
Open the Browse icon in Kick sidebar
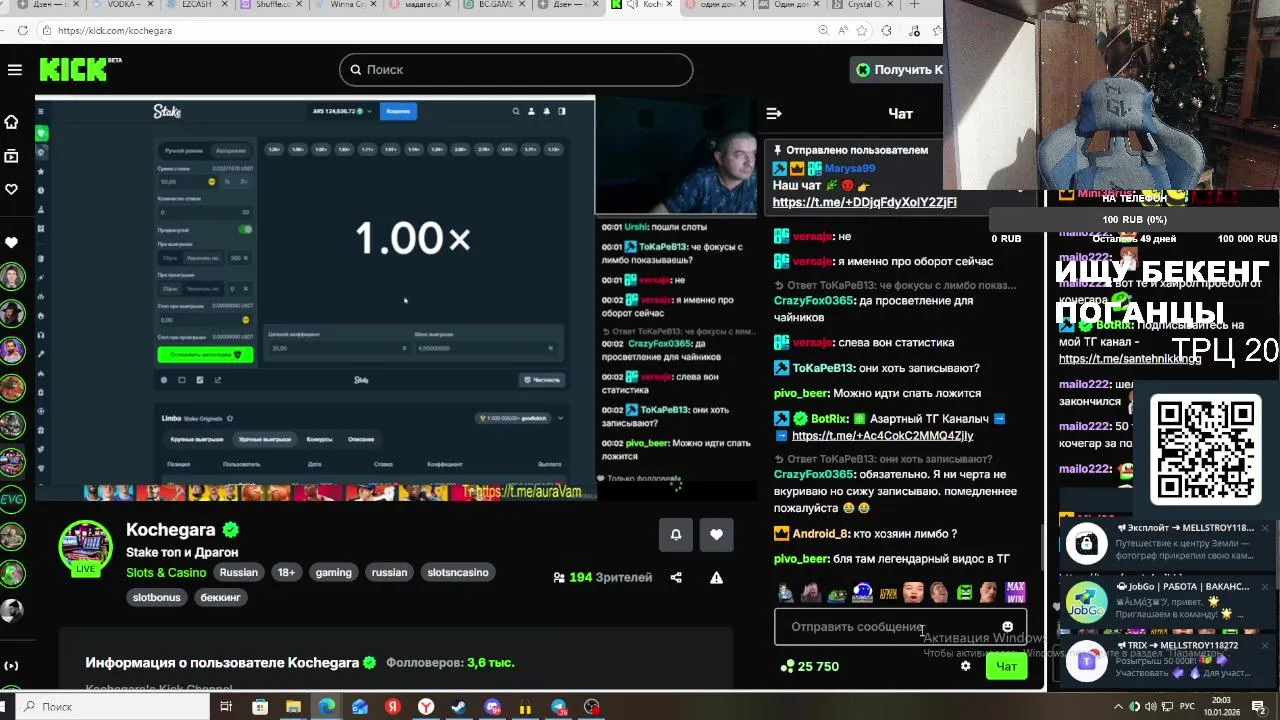(12, 156)
